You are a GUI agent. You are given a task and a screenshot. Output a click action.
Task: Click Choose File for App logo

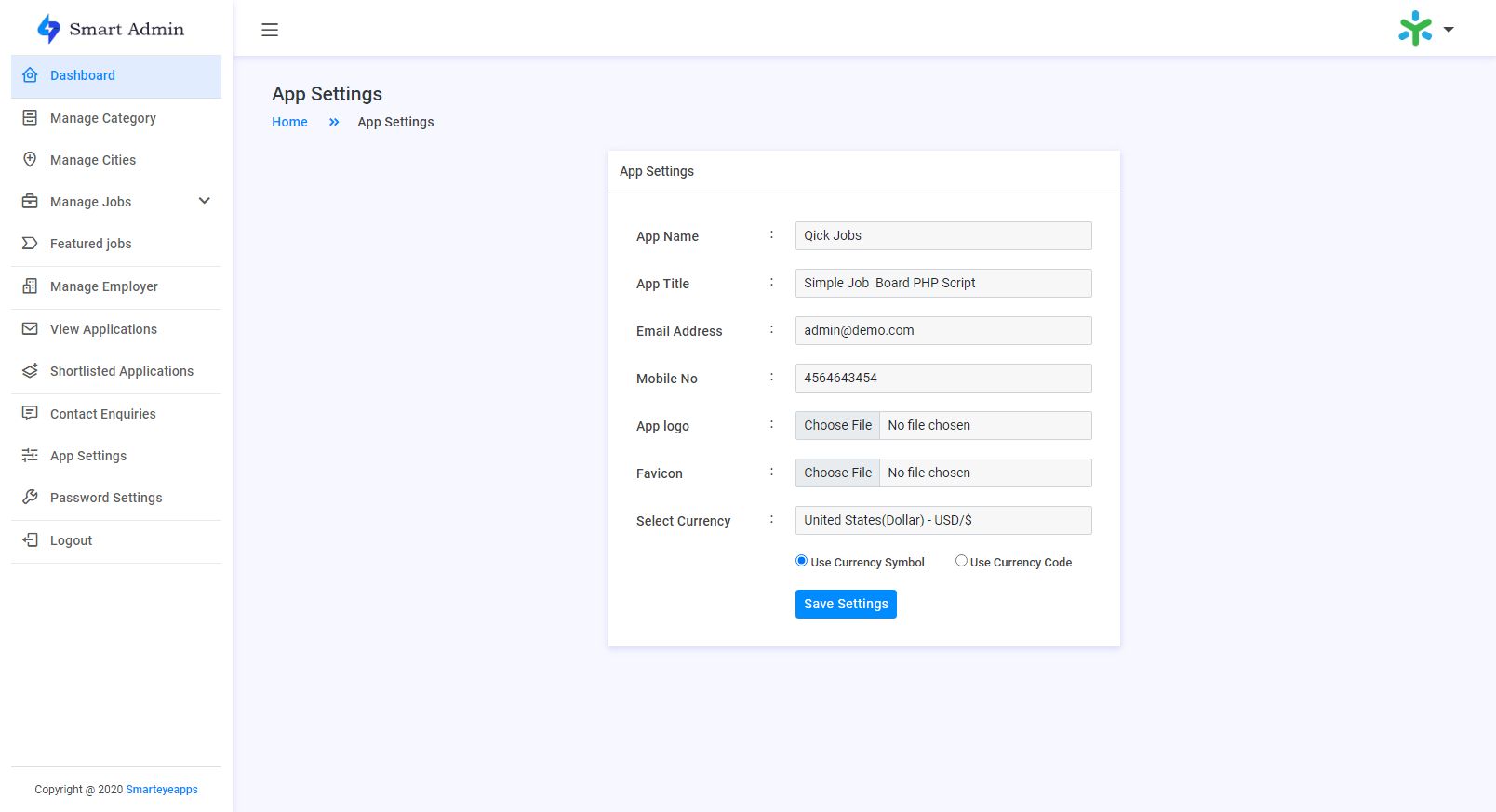tap(837, 425)
